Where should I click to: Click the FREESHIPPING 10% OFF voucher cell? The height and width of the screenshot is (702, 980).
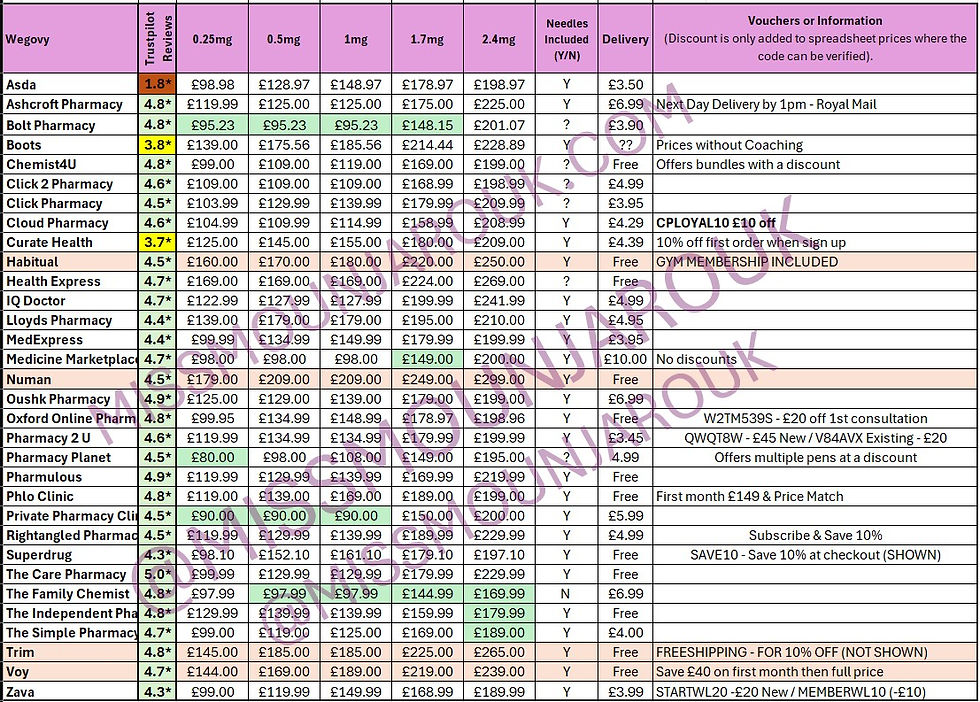(815, 652)
